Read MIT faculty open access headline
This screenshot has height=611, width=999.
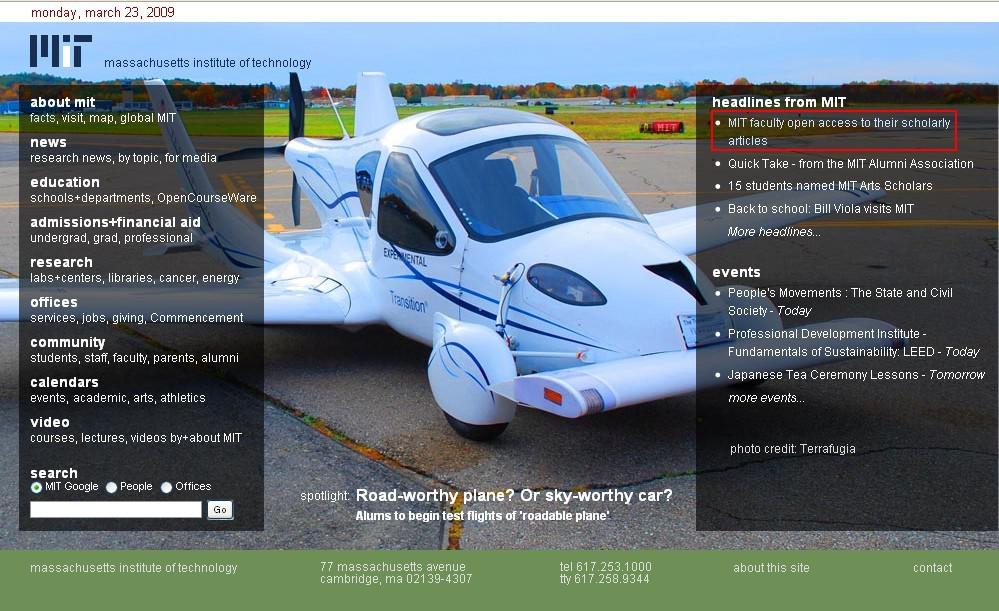click(x=839, y=132)
